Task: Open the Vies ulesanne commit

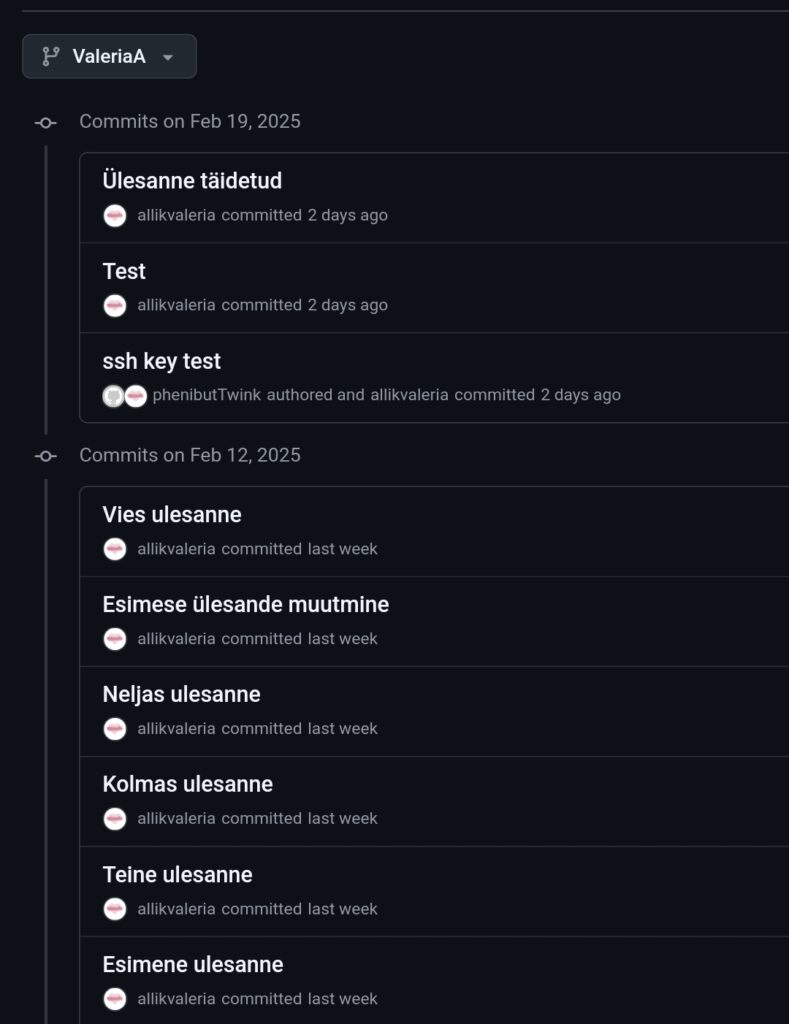Action: point(172,515)
